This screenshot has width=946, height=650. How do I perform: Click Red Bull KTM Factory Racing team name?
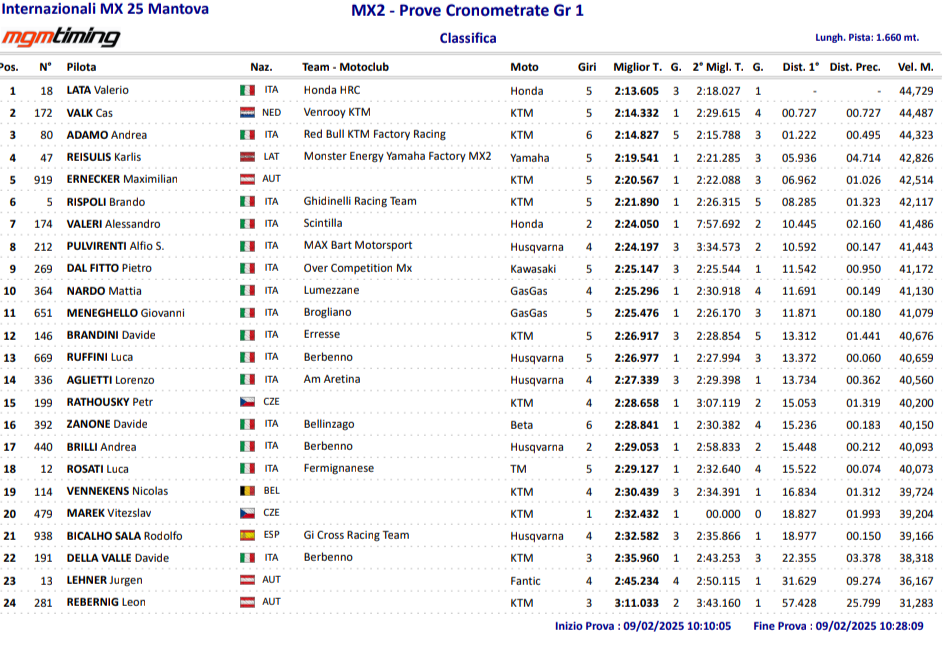[374, 134]
